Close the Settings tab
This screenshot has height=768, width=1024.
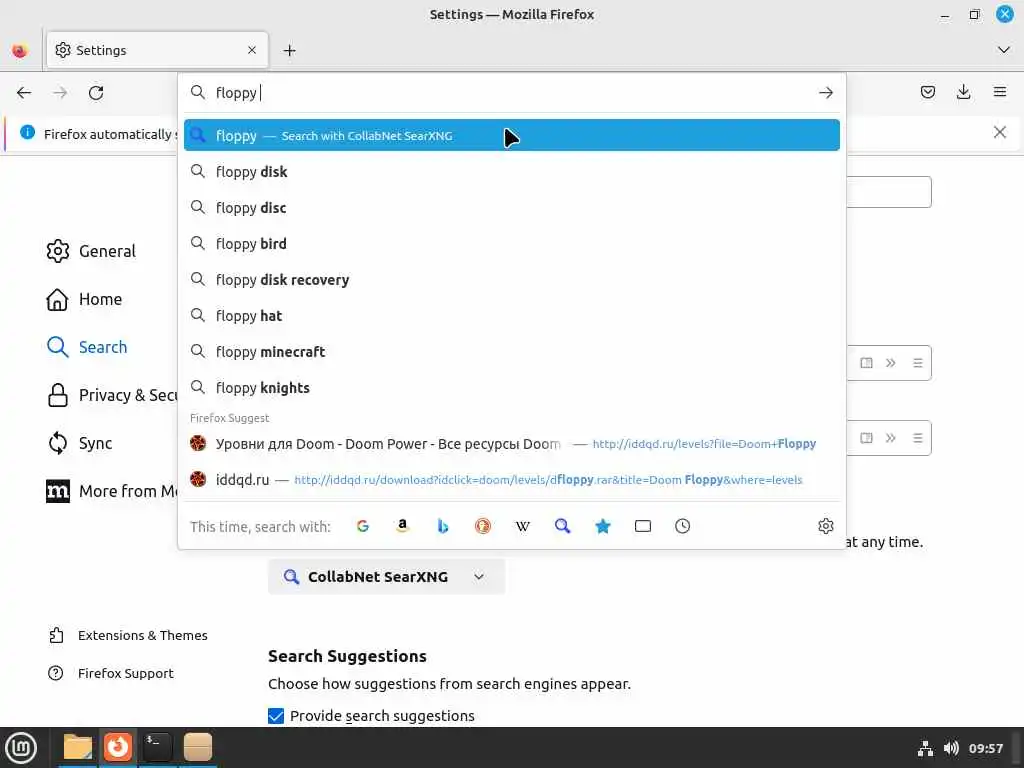pyautogui.click(x=252, y=50)
